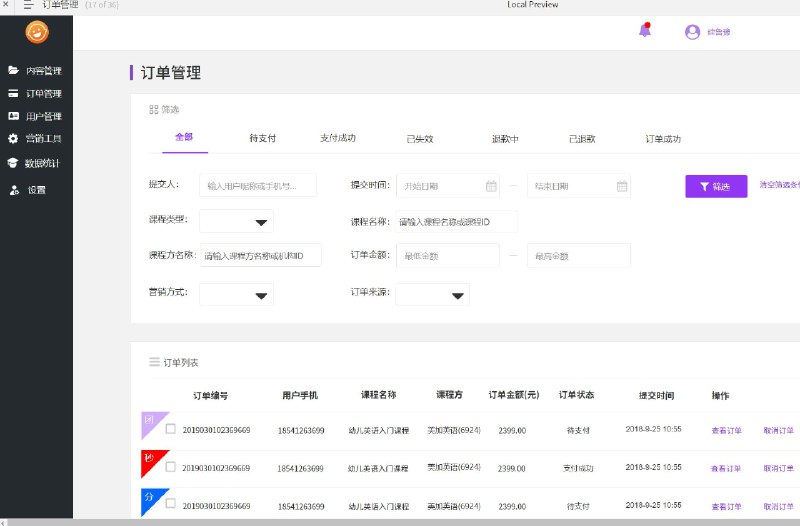Click the data statistics graduation-cap icon

pyautogui.click(x=13, y=163)
